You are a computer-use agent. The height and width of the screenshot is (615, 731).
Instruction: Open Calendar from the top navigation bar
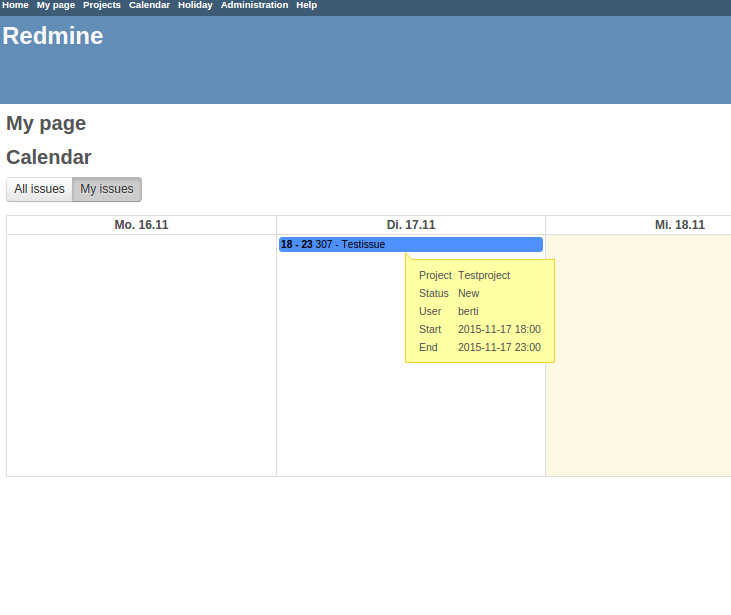coord(149,5)
